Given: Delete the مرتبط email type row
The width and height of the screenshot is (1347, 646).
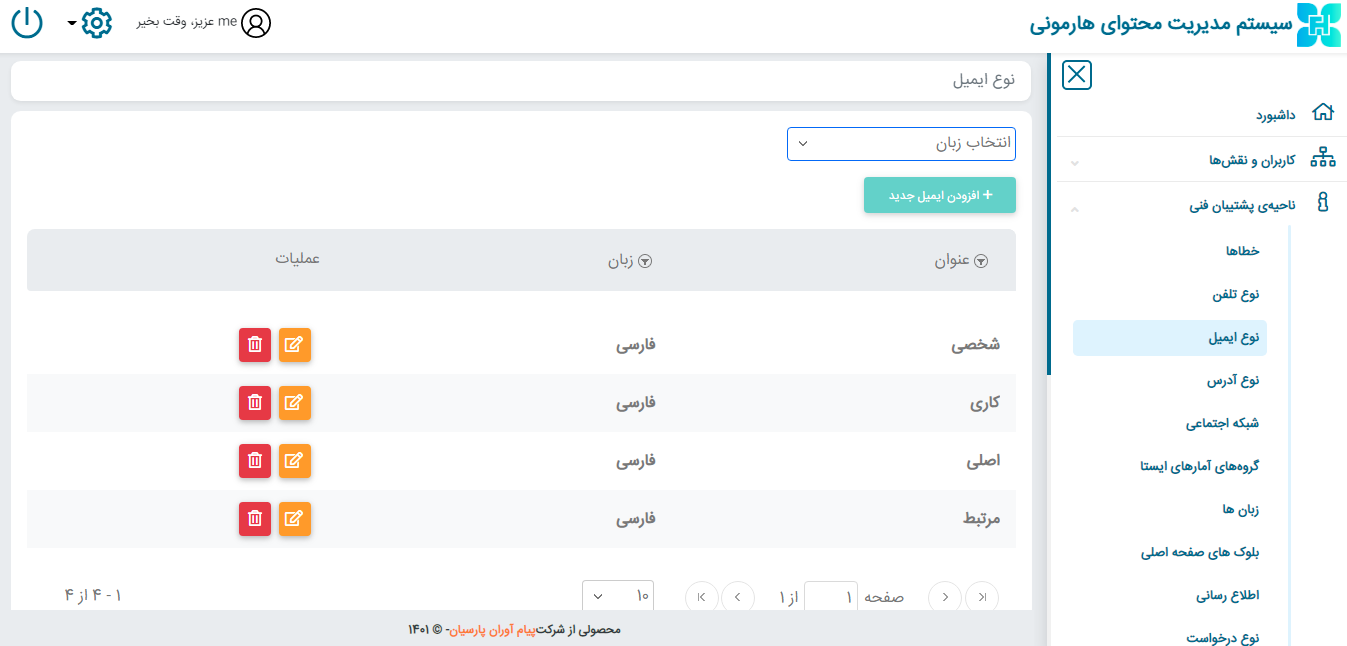Looking at the screenshot, I should pos(255,519).
